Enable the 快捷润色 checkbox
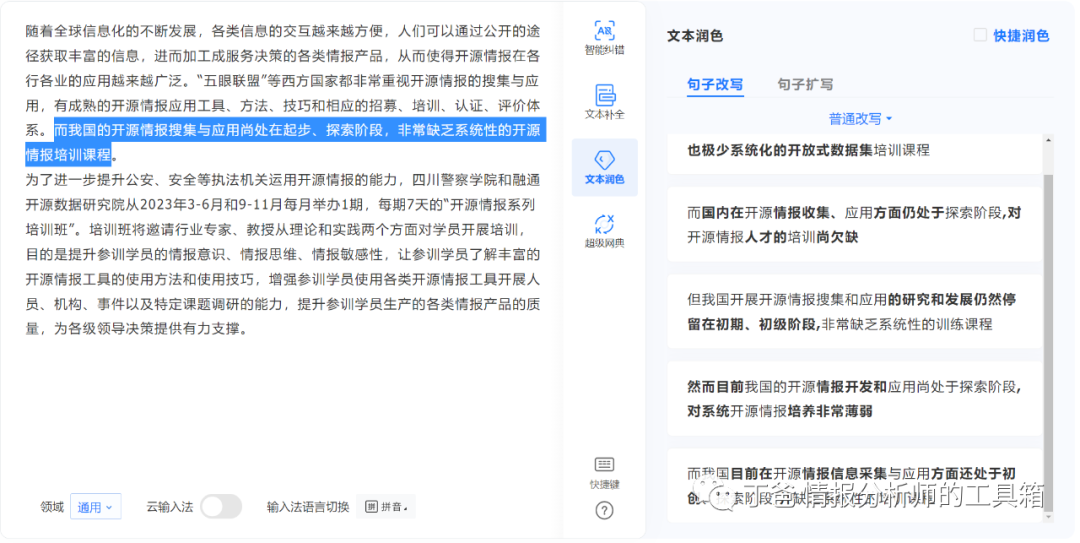 (x=980, y=35)
